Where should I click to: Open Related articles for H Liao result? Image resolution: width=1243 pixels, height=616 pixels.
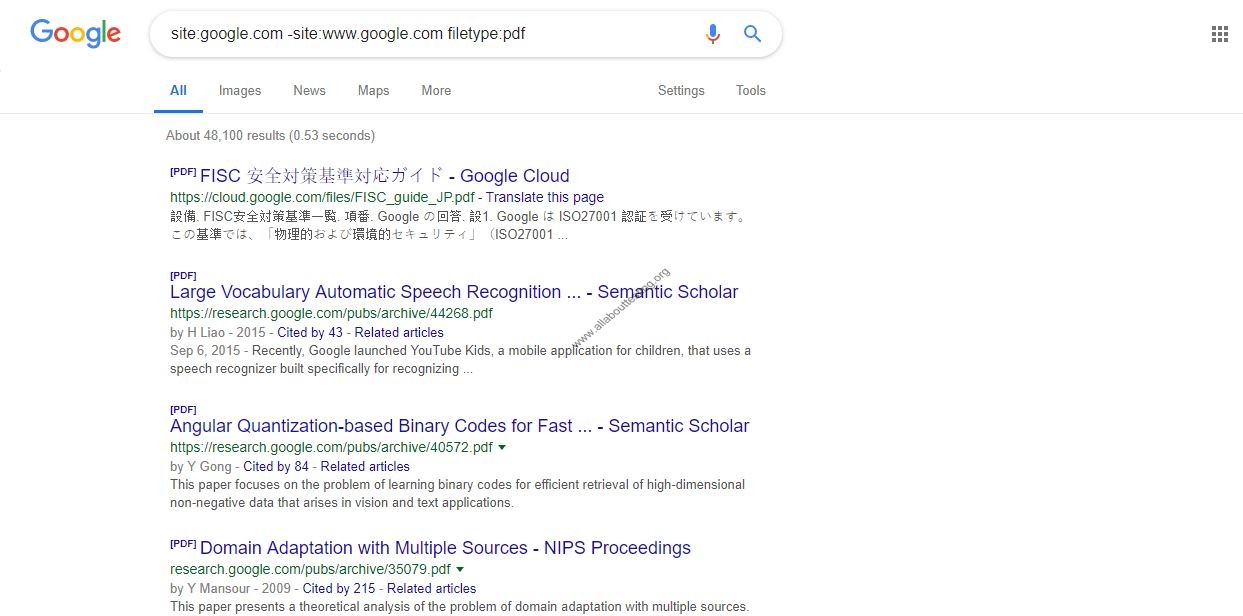coord(399,332)
